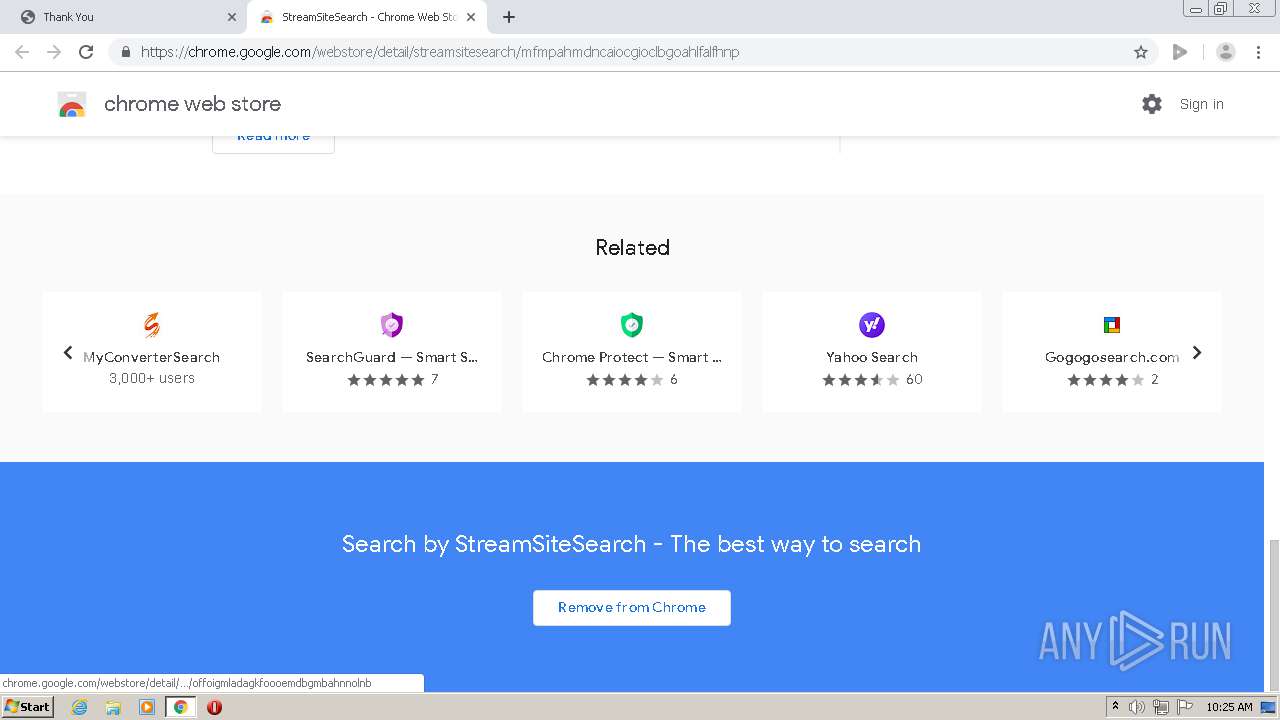Click the Chrome Protect green shield icon

click(x=632, y=325)
